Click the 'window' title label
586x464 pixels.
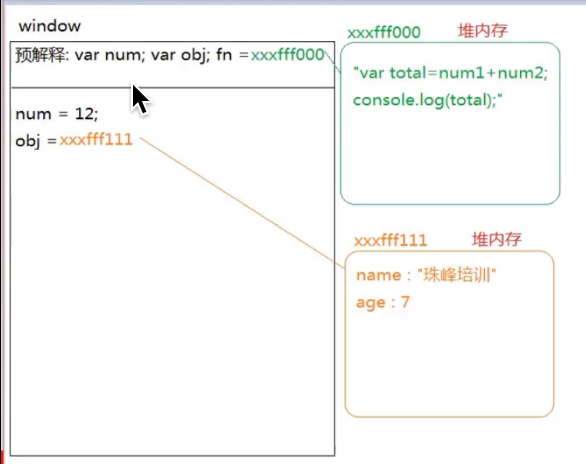click(x=50, y=26)
